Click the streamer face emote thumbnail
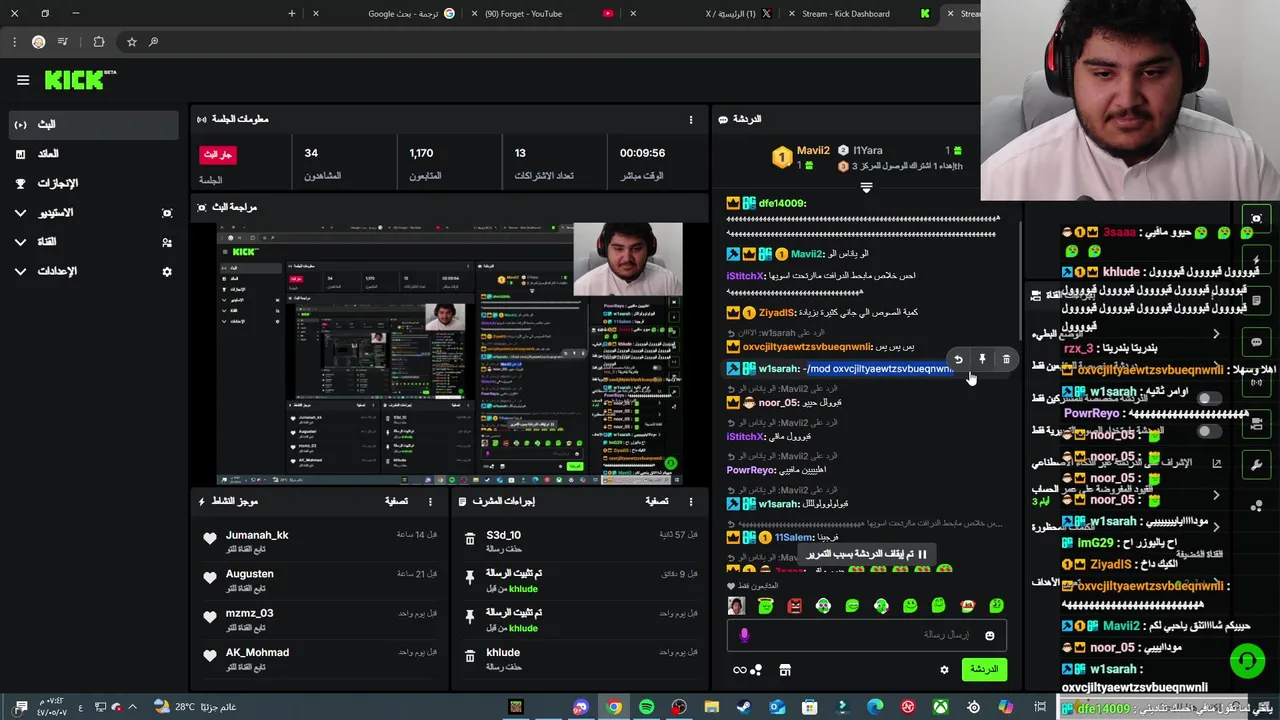 (x=736, y=606)
